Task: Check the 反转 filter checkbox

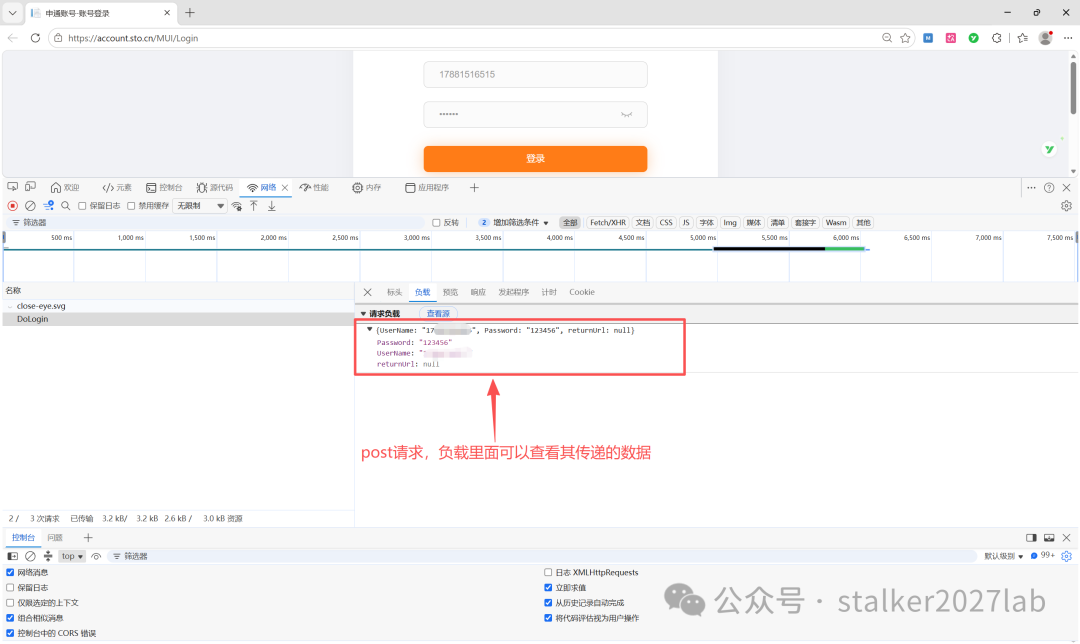Action: point(436,222)
